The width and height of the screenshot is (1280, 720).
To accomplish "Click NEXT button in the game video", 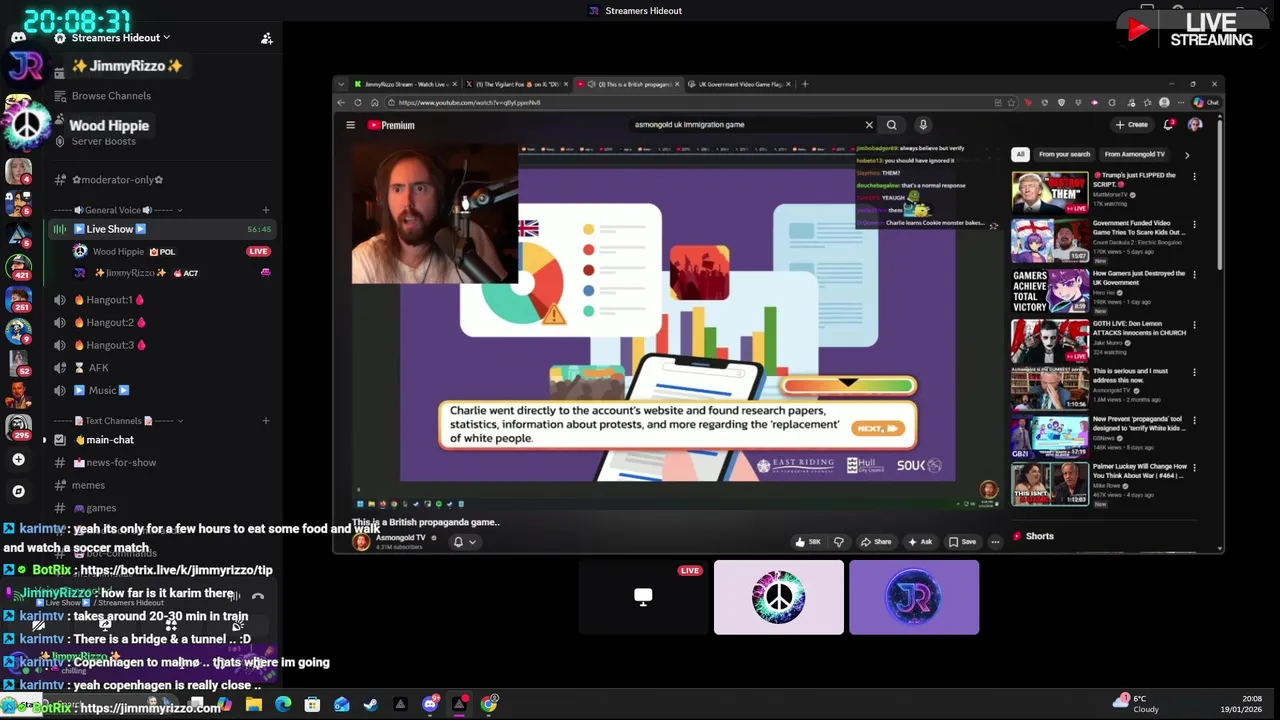I will (878, 428).
